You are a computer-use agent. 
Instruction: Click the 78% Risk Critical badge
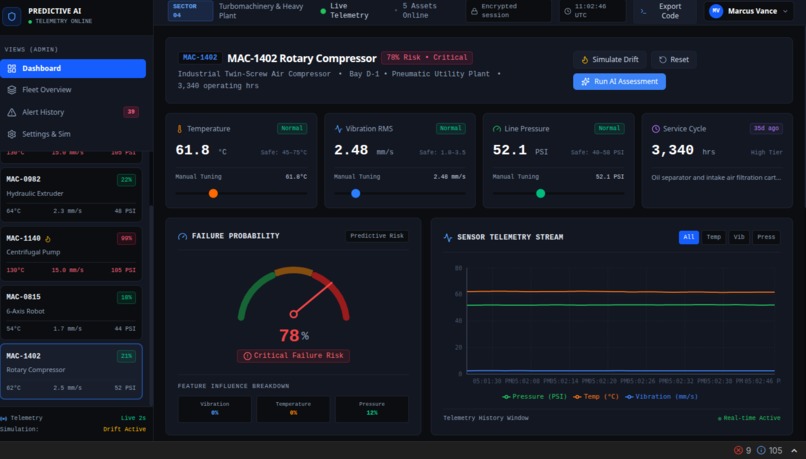(427, 58)
